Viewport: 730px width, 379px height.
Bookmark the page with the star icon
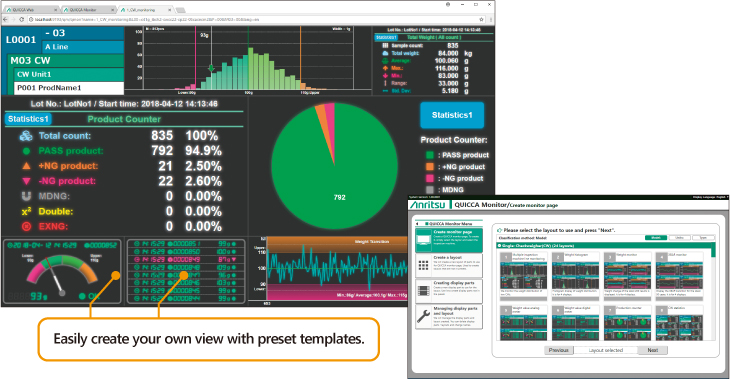pos(481,19)
